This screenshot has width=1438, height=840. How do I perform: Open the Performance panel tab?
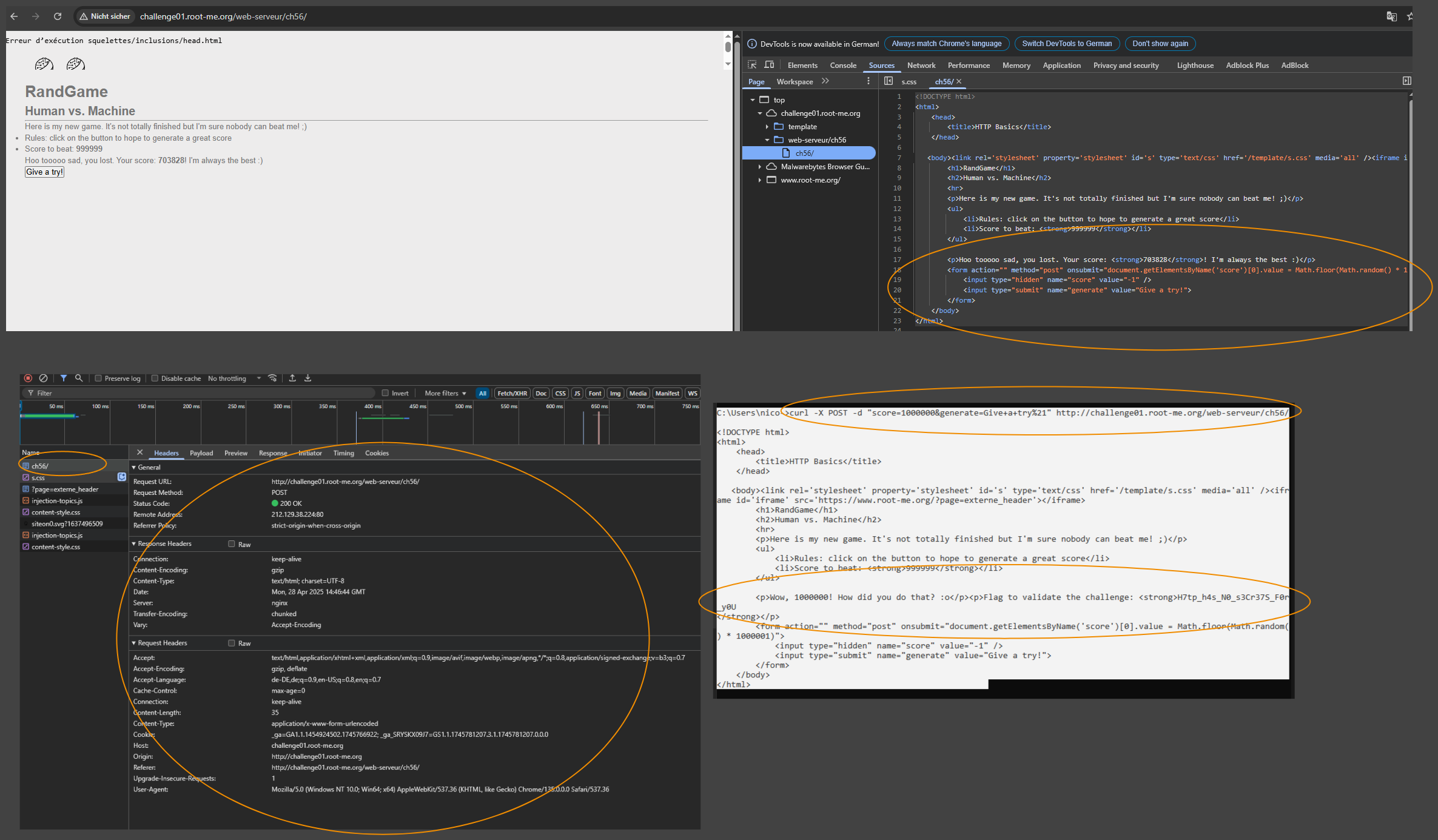(x=969, y=66)
